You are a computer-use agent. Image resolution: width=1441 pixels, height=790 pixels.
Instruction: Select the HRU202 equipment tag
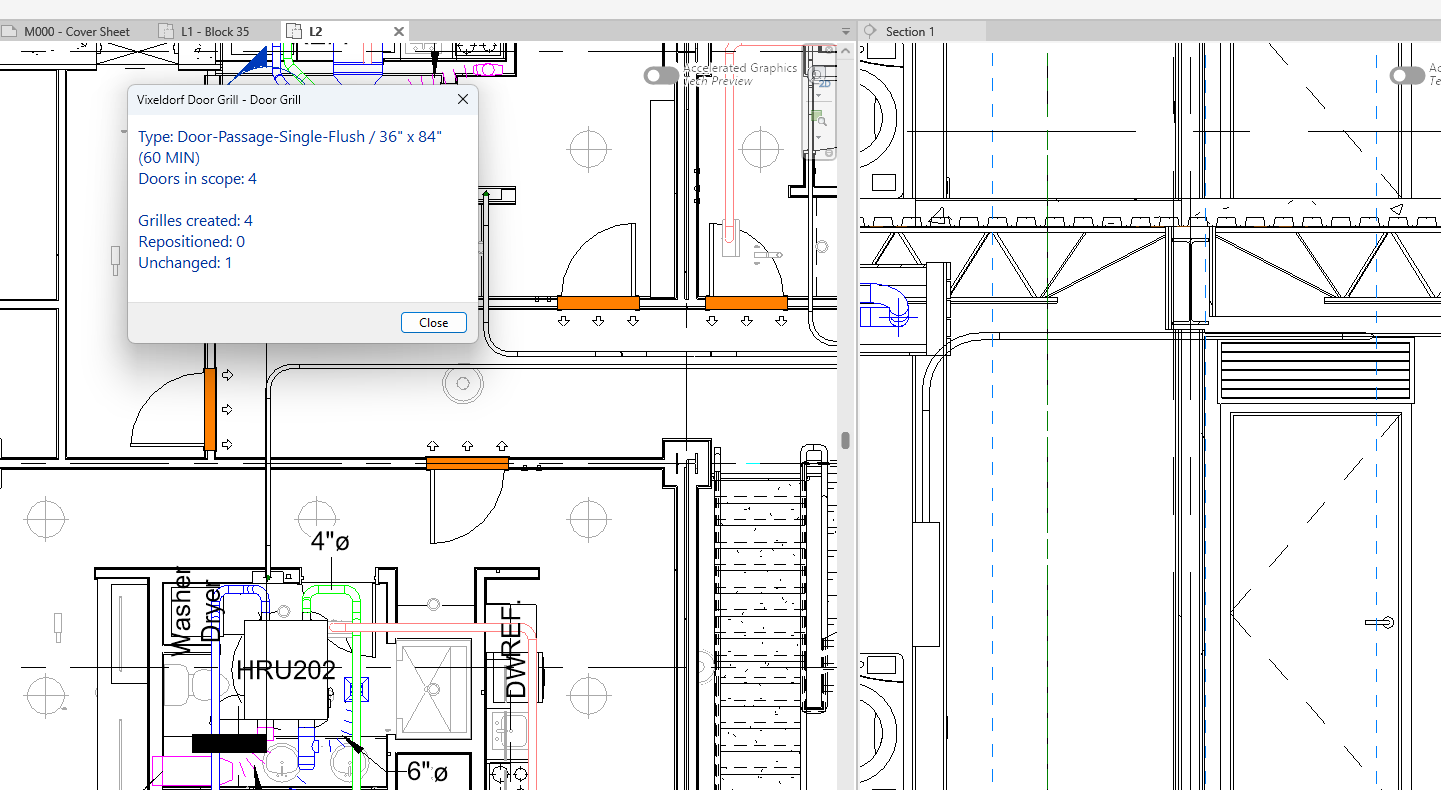pyautogui.click(x=285, y=670)
